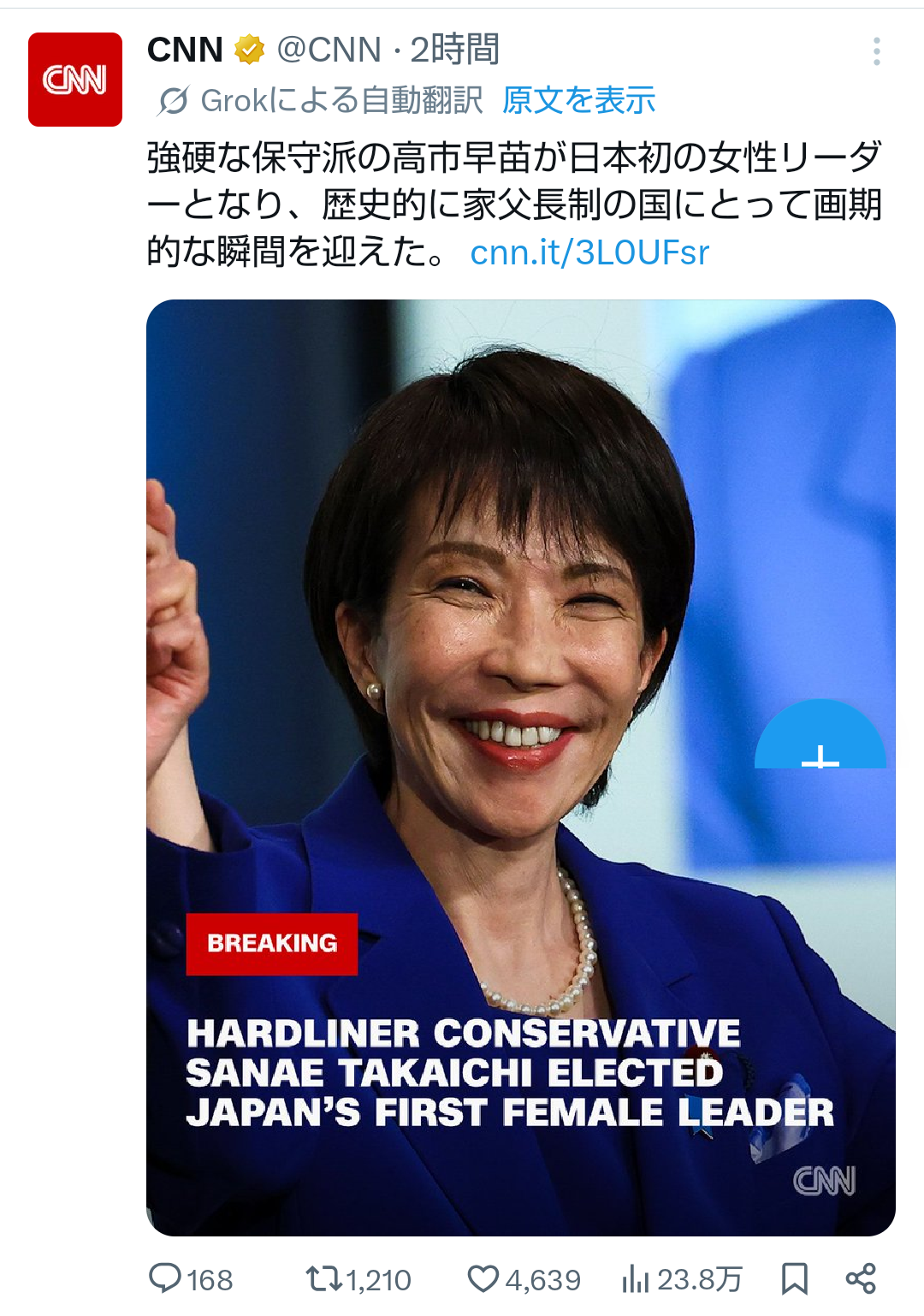Open the three-dot more options menu
Screen dimensions: 924x1316
pos(876,51)
